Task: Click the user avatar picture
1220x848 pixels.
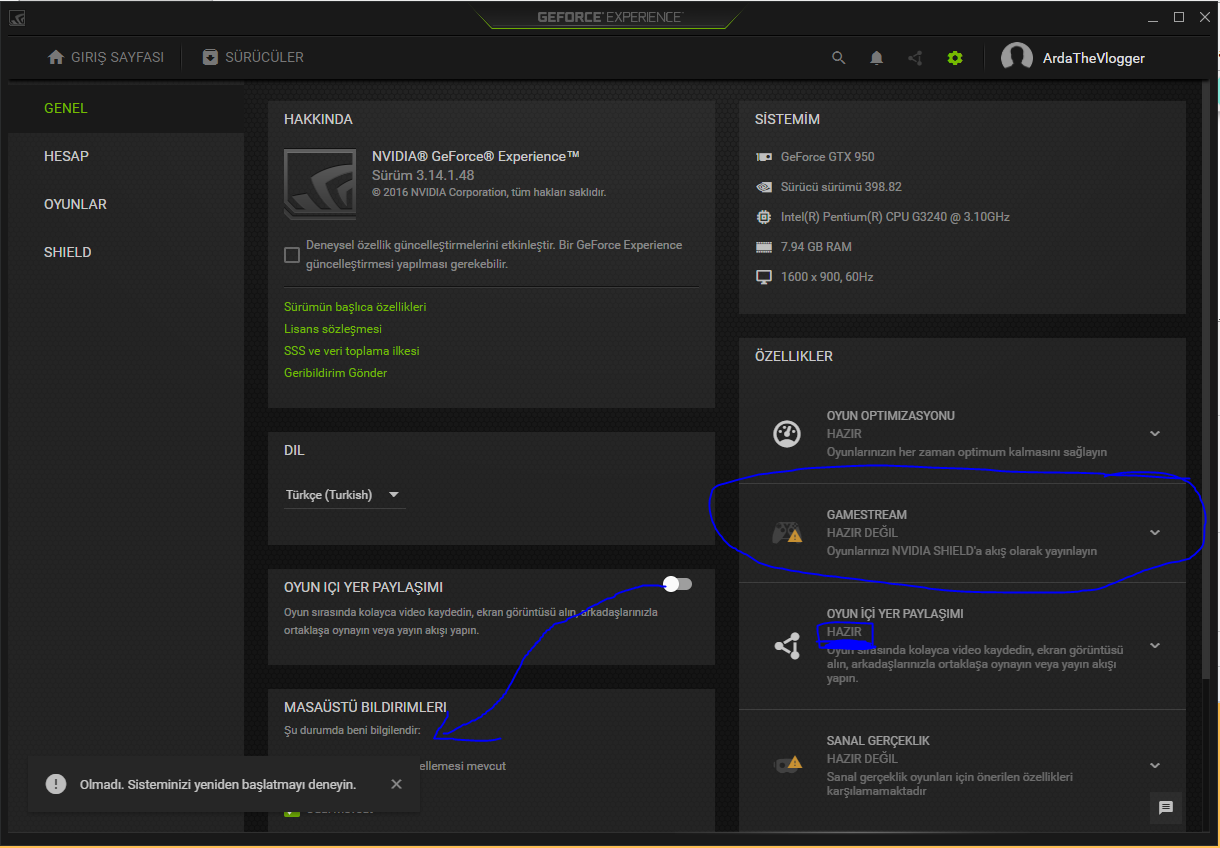Action: point(1017,58)
